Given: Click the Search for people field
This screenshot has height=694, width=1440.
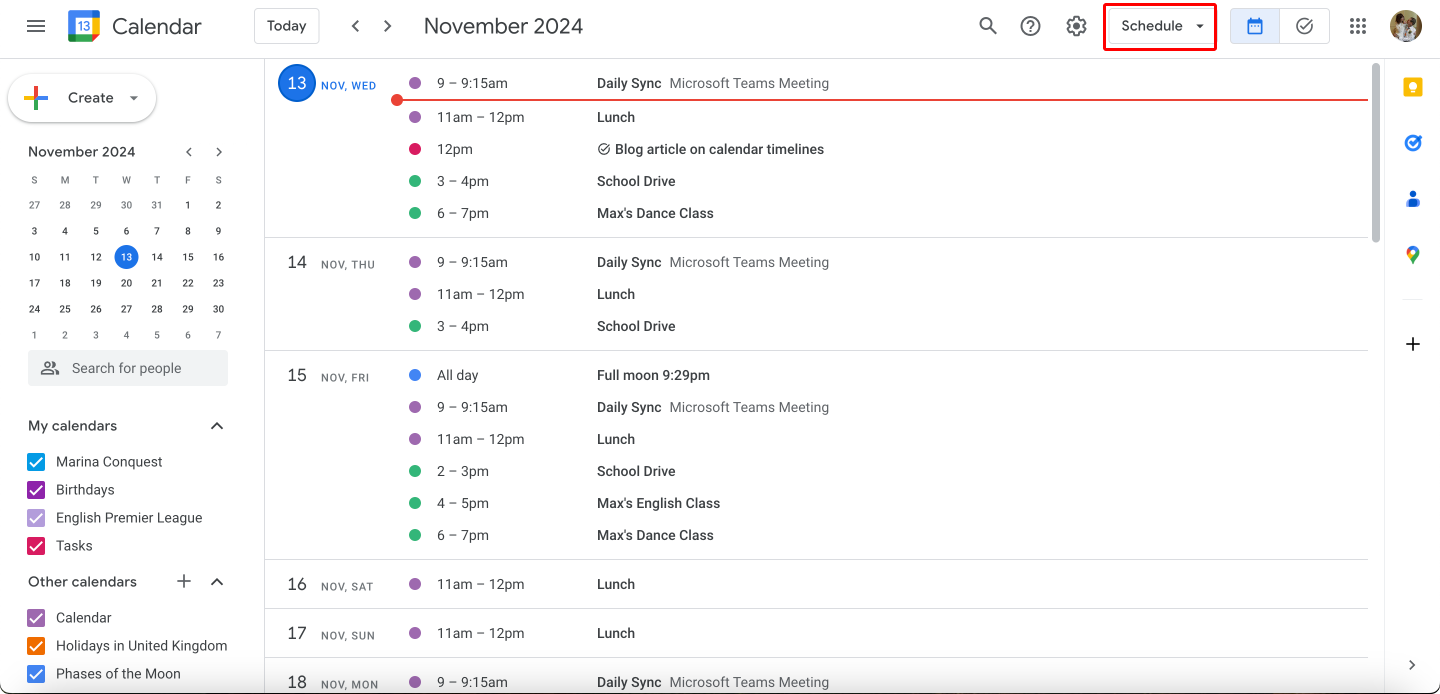Looking at the screenshot, I should point(127,368).
